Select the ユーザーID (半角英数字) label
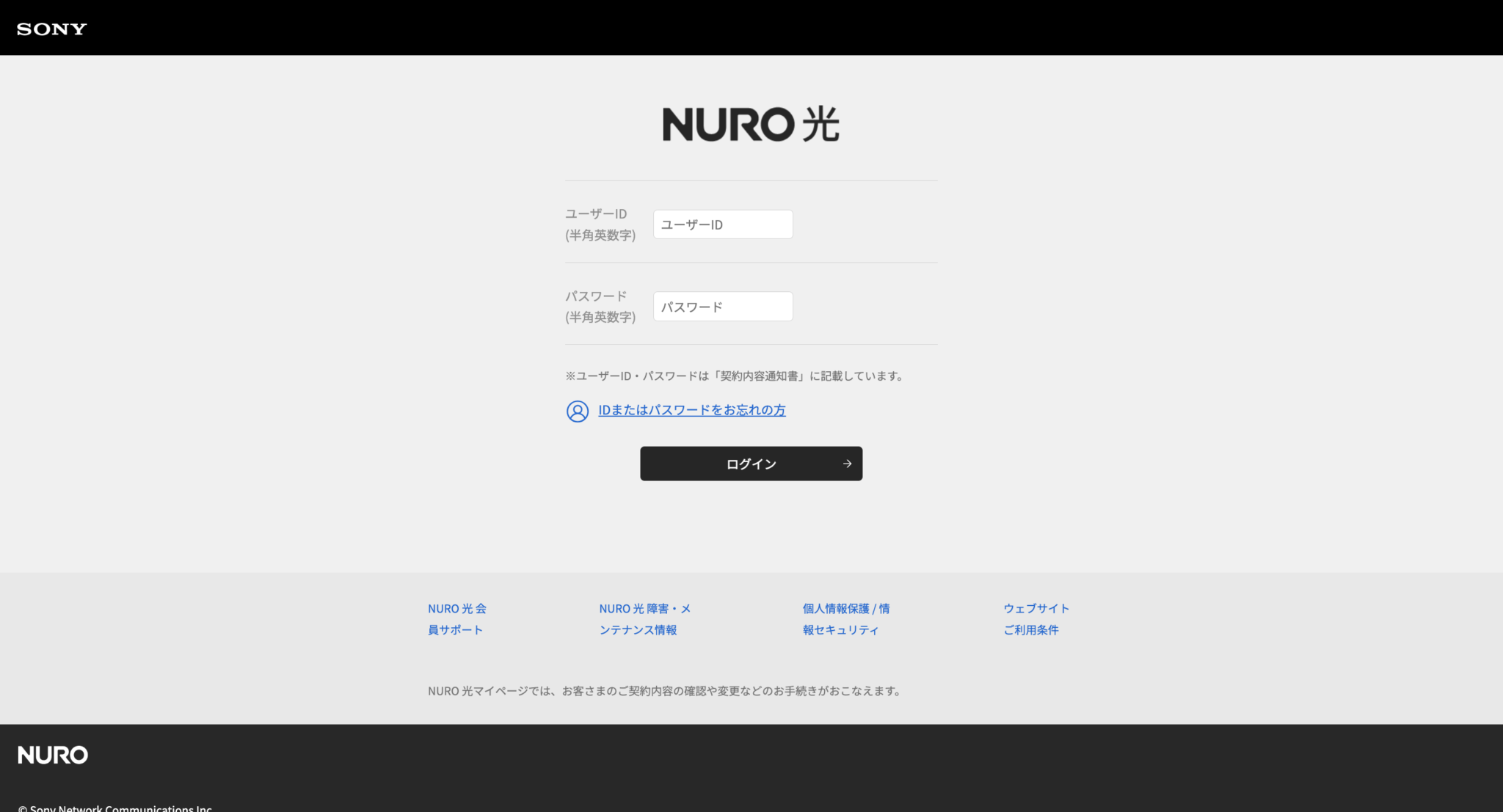The image size is (1503, 812). point(600,224)
